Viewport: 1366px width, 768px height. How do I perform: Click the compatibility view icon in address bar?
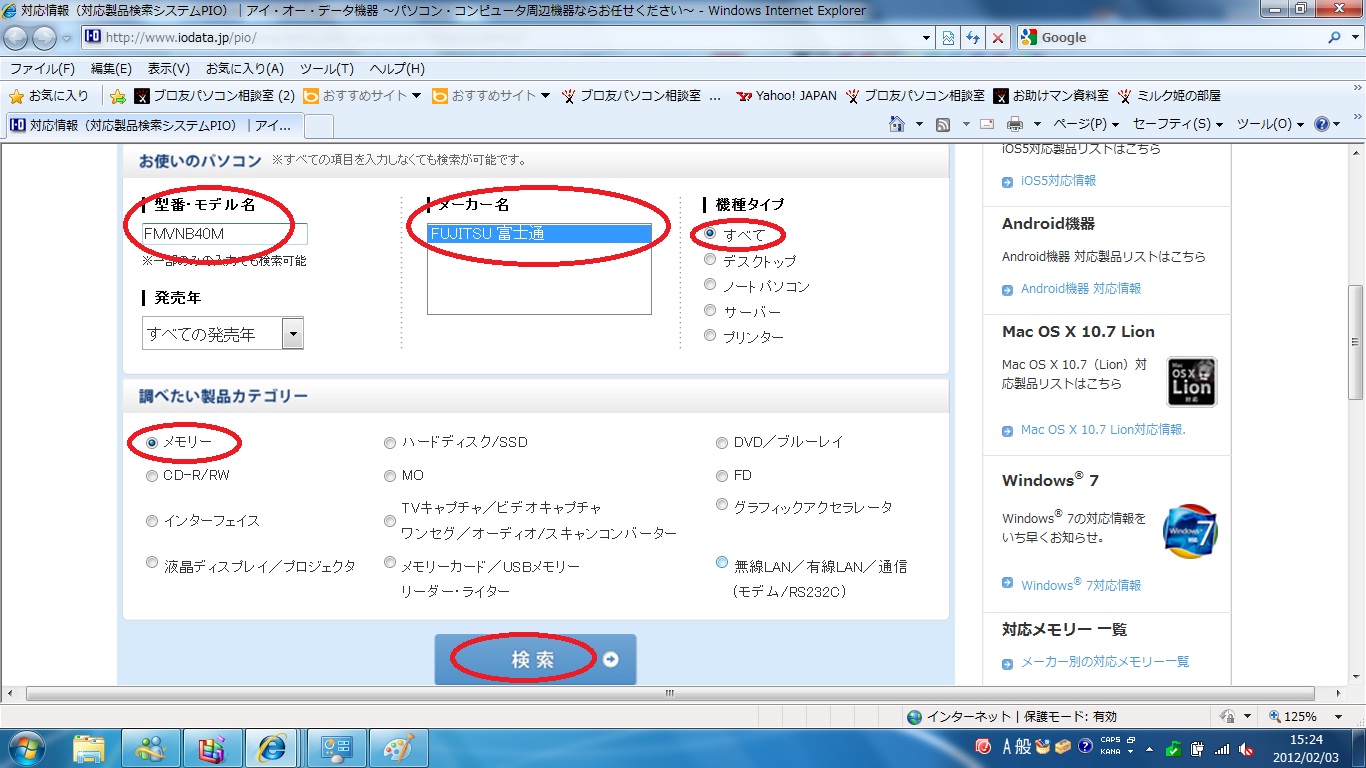pyautogui.click(x=949, y=38)
